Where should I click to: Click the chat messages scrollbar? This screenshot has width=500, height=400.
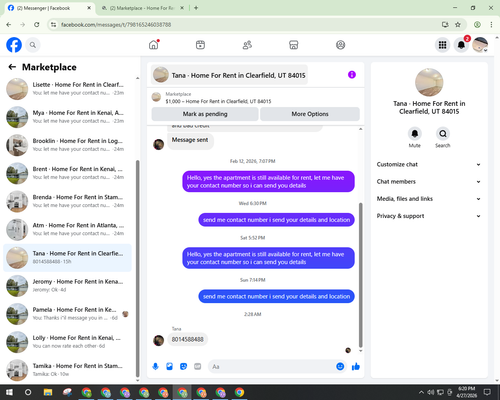tap(360, 275)
